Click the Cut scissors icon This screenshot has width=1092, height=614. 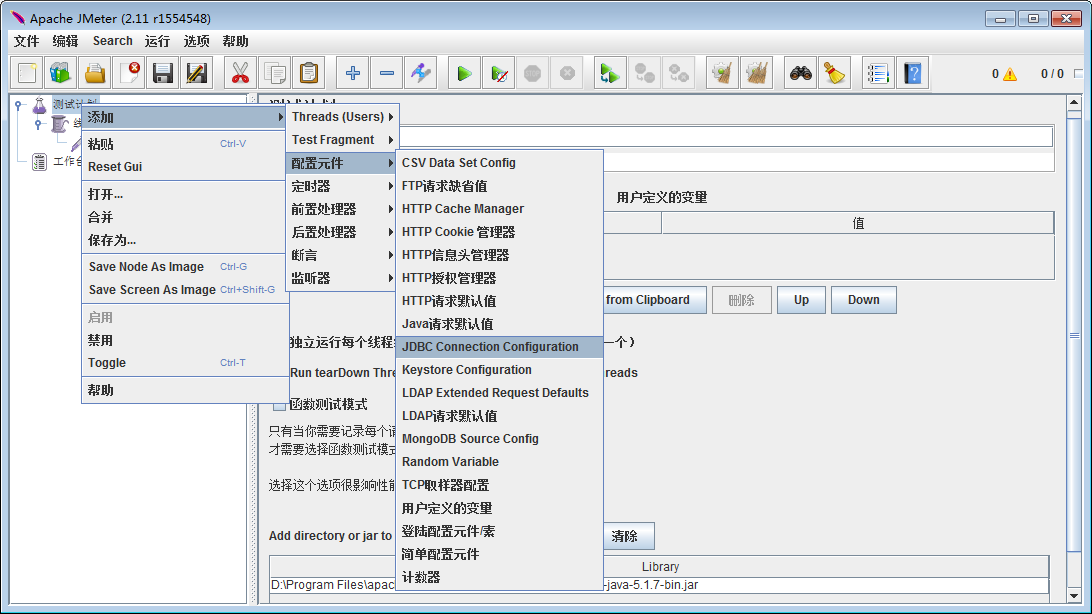coord(240,73)
